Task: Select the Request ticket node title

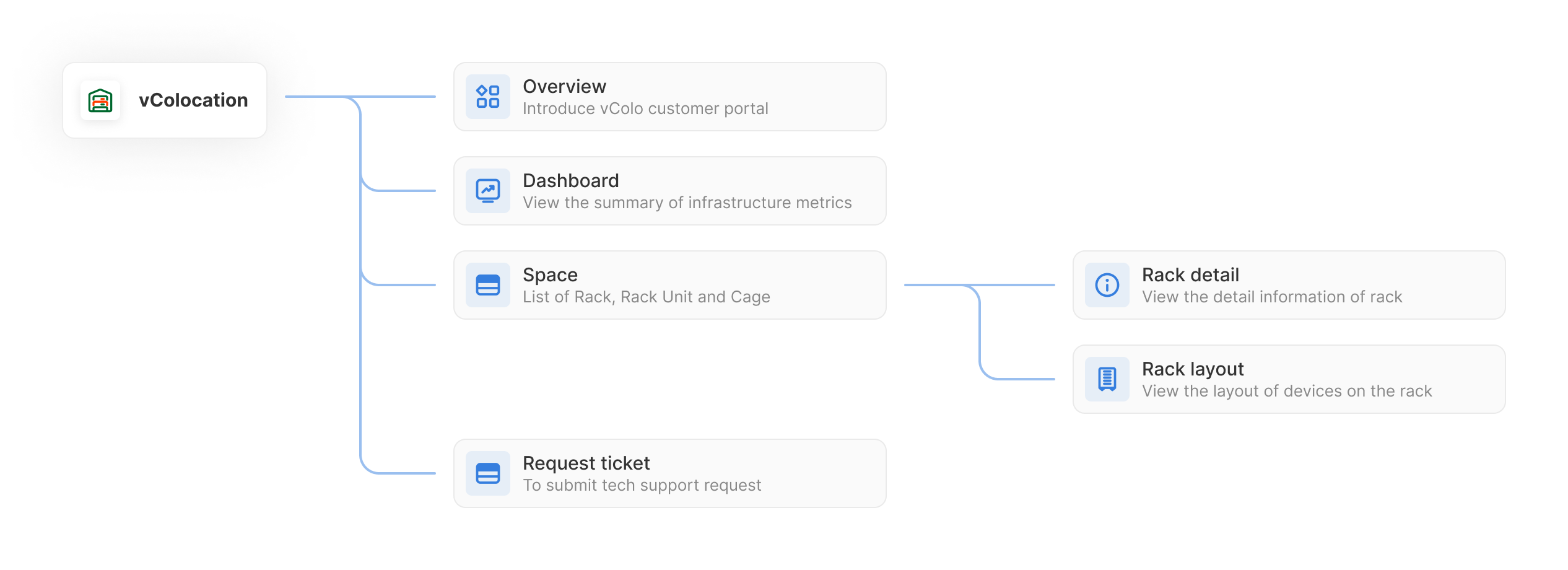Action: point(586,463)
